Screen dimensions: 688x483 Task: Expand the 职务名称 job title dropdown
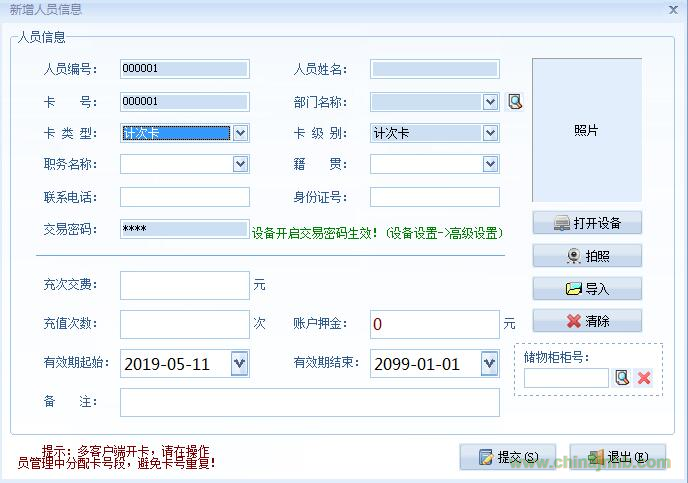(x=240, y=164)
